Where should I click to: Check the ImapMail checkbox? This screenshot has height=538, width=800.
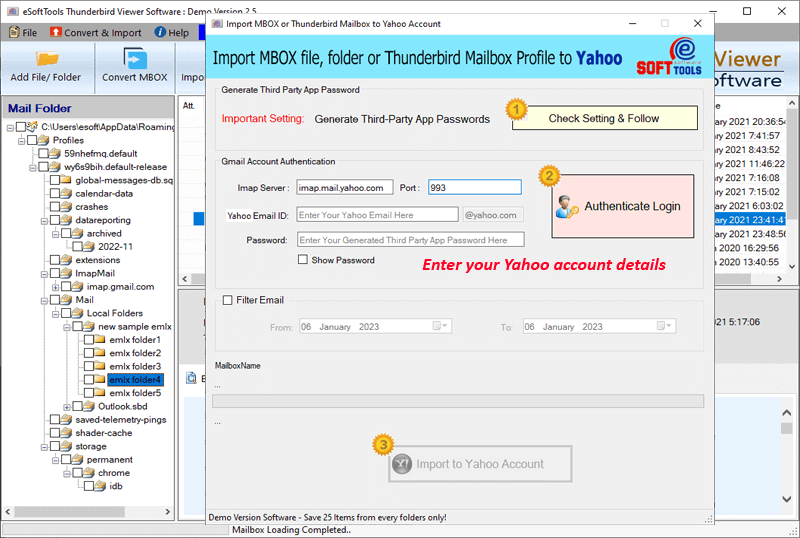[x=55, y=273]
